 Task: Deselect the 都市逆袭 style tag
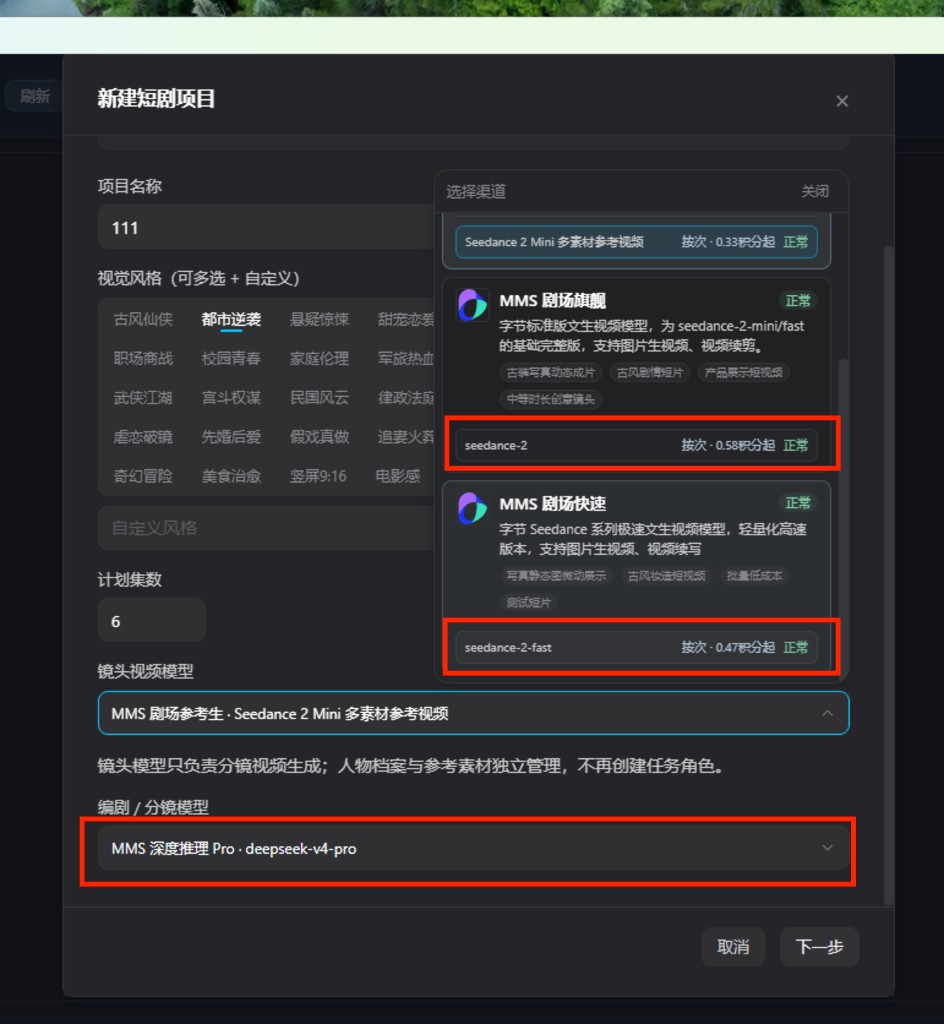click(231, 319)
